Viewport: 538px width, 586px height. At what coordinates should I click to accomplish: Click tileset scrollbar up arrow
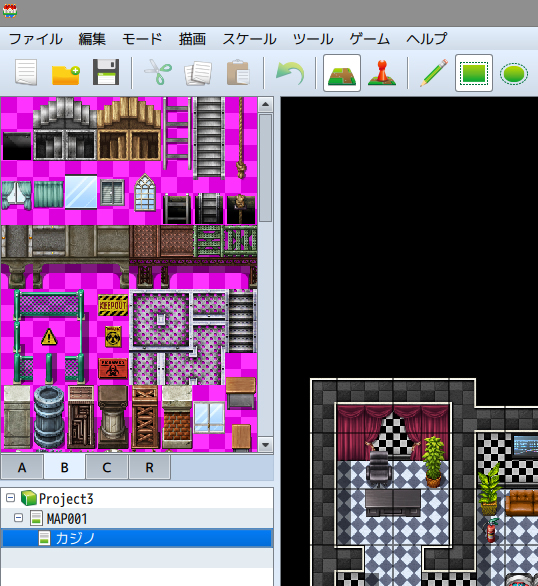[265, 104]
